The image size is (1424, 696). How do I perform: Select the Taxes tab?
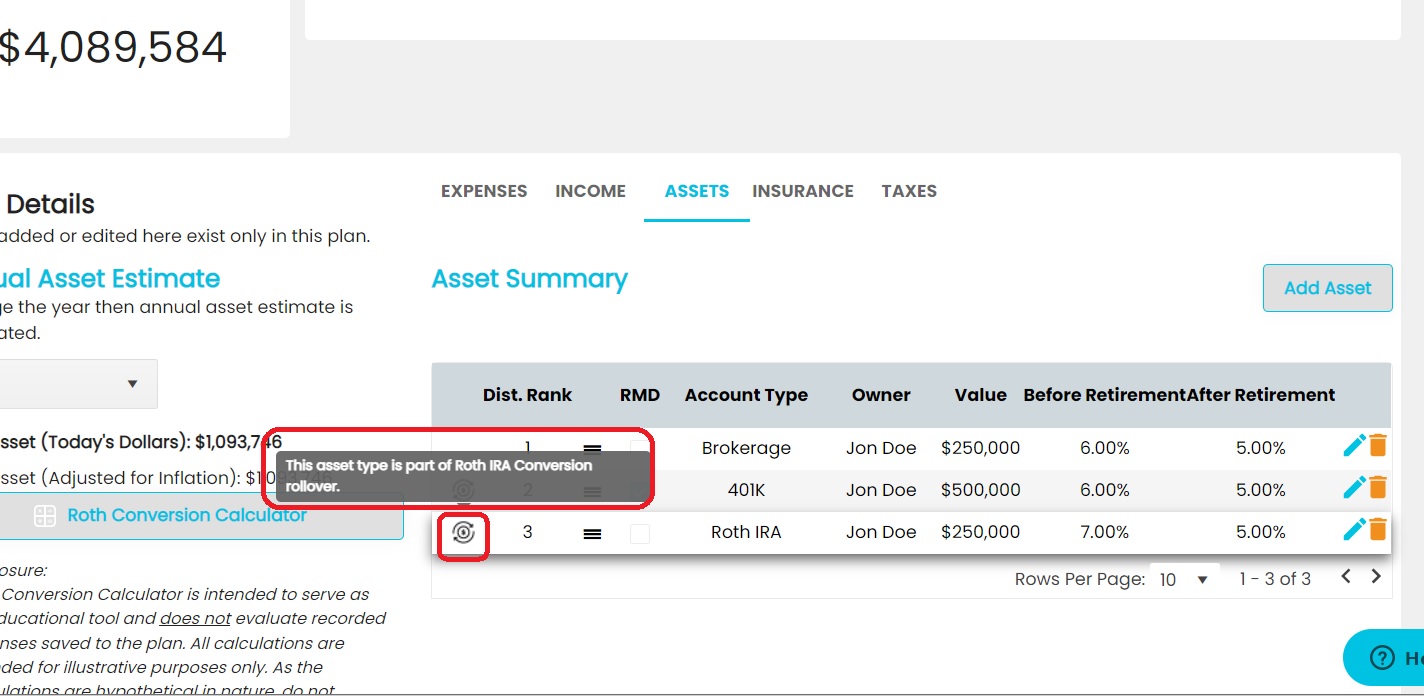tap(909, 191)
